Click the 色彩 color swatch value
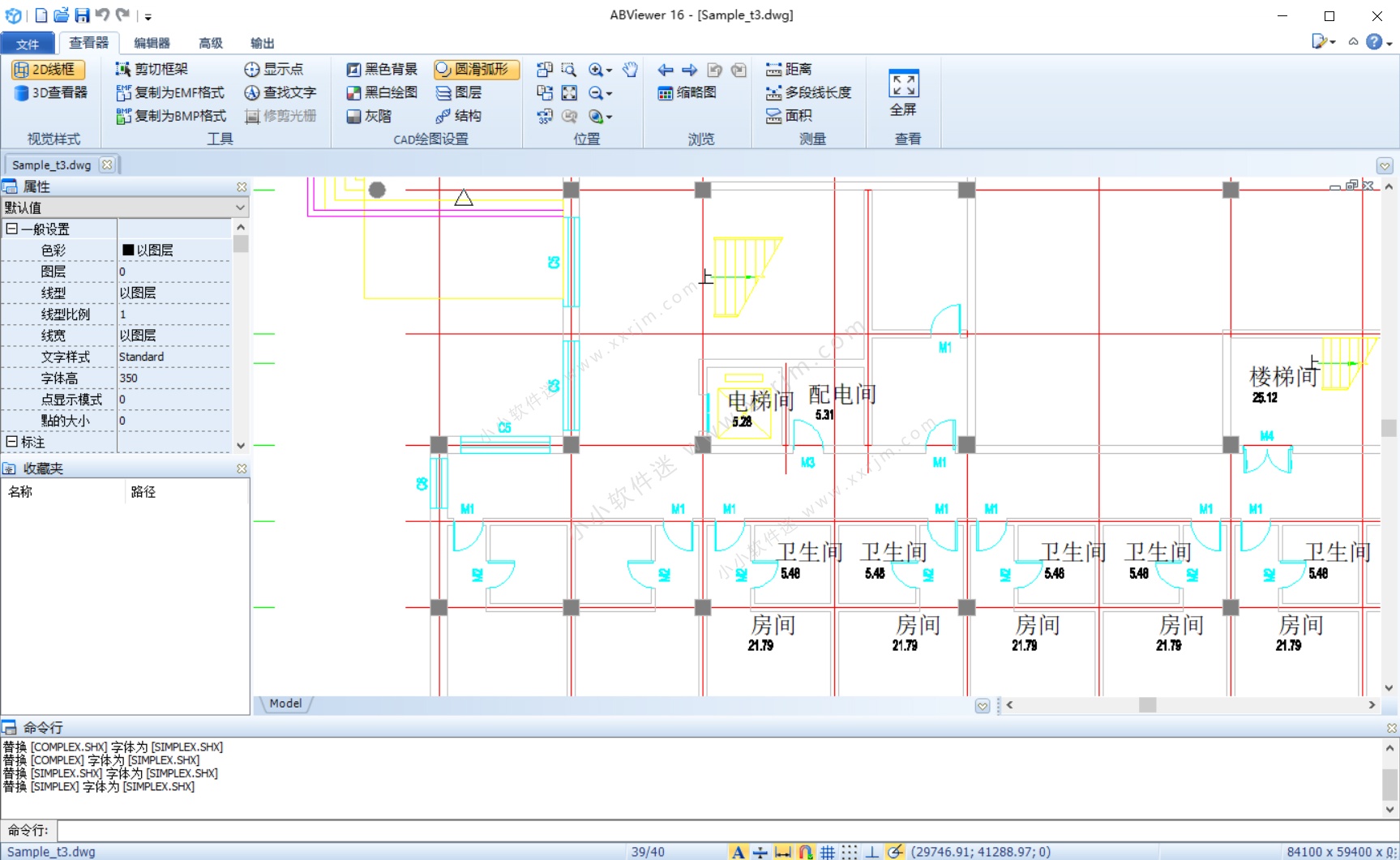 pos(128,250)
